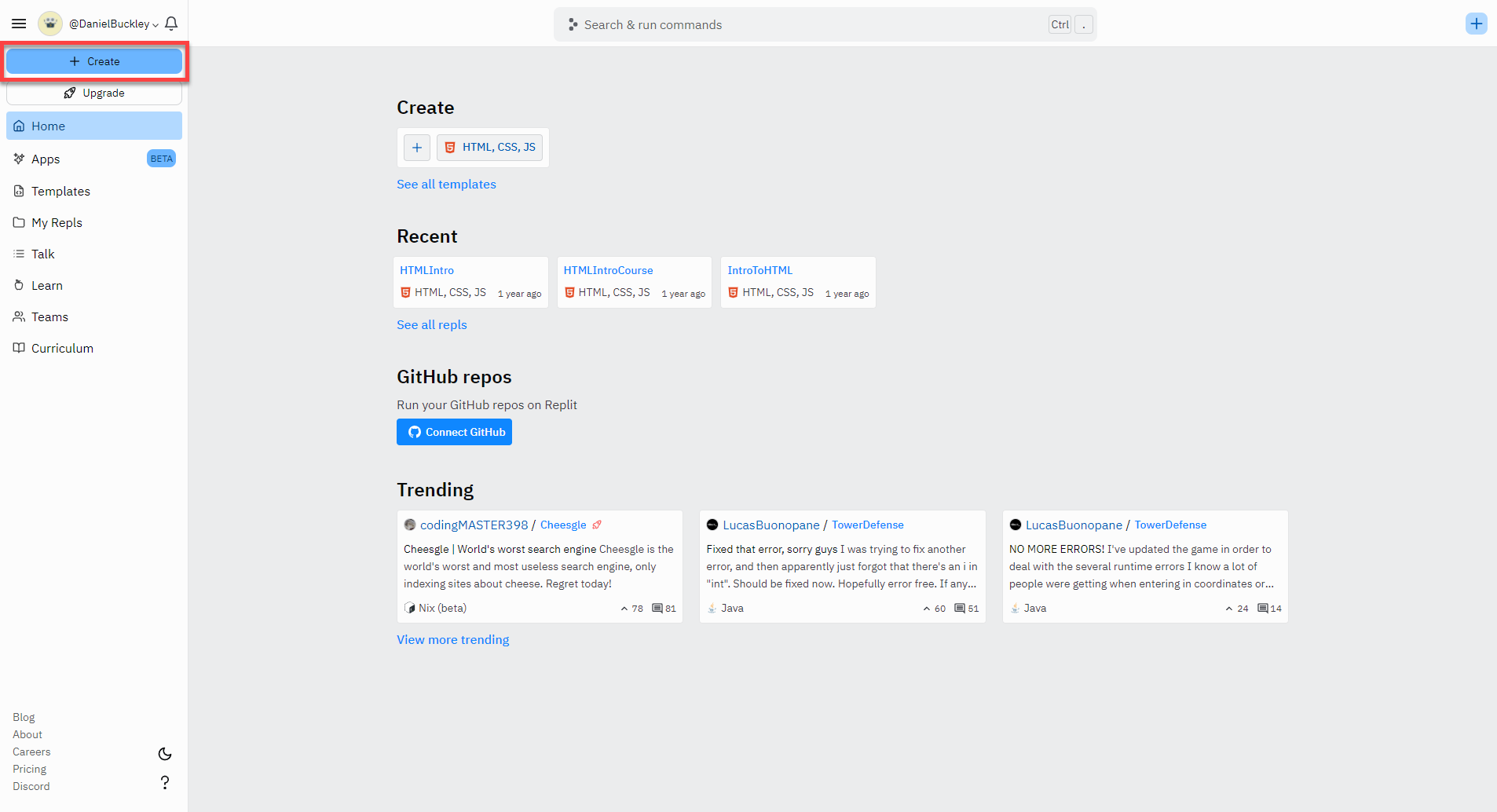The width and height of the screenshot is (1497, 812).
Task: Open comments on TowerDefense showing 14
Action: pos(1269,609)
